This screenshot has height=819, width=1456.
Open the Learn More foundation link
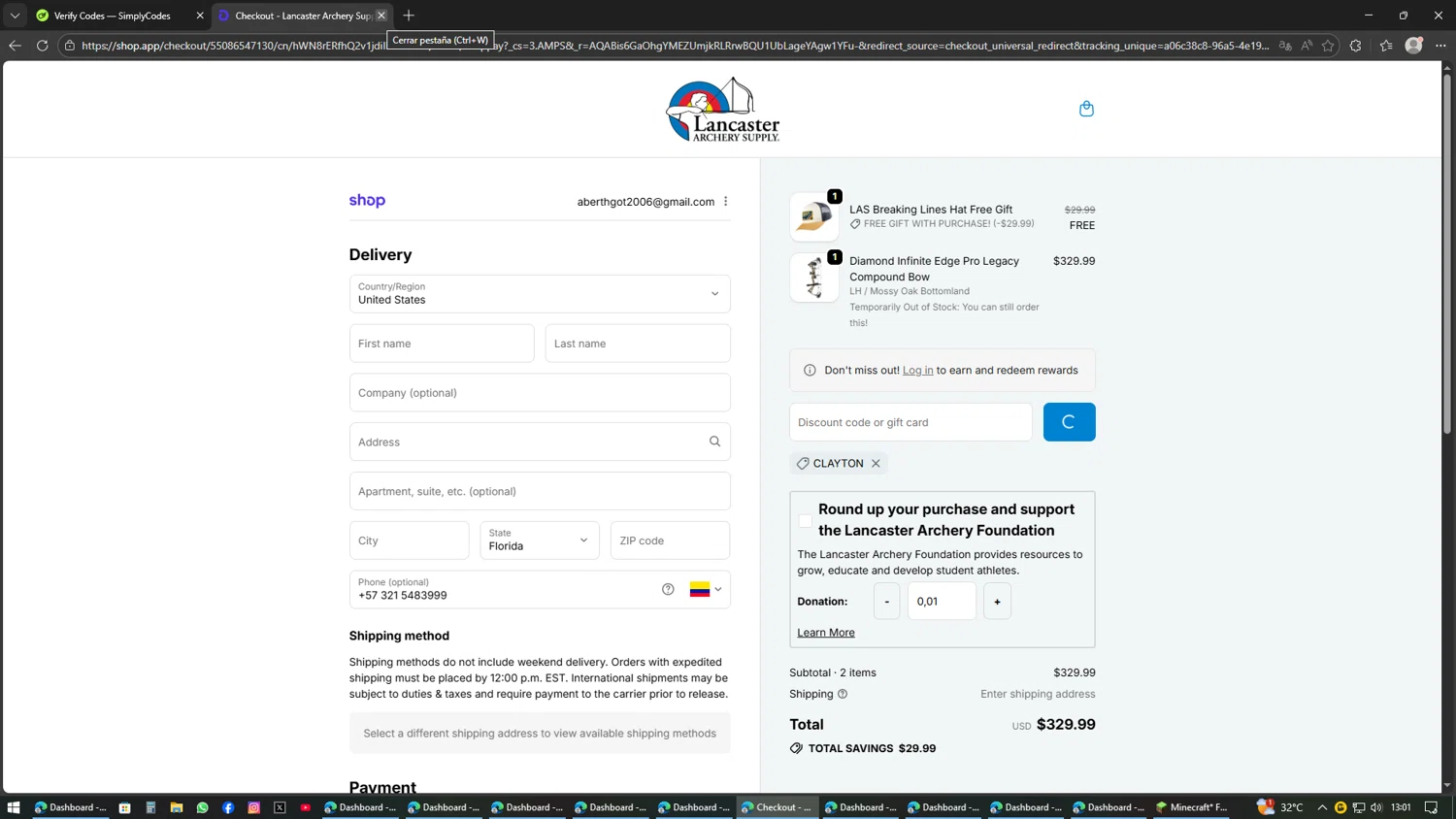[x=826, y=633]
